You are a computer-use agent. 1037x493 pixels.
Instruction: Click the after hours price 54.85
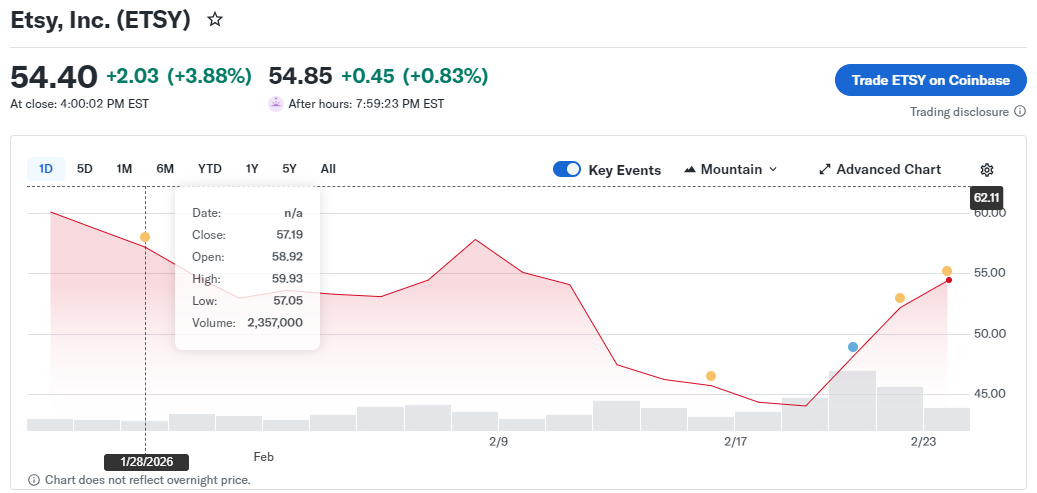click(x=300, y=77)
